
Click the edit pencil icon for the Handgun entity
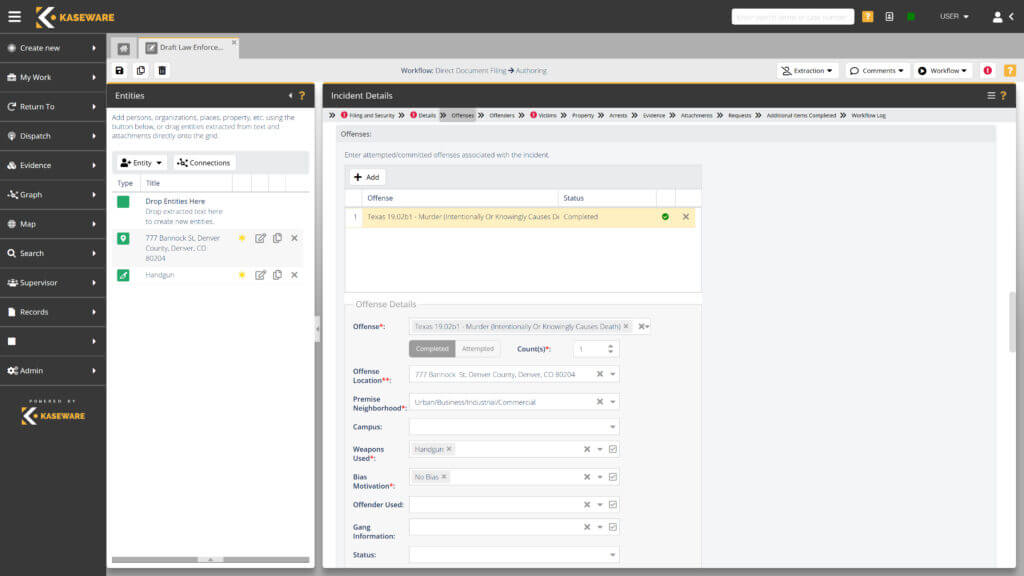click(x=260, y=274)
